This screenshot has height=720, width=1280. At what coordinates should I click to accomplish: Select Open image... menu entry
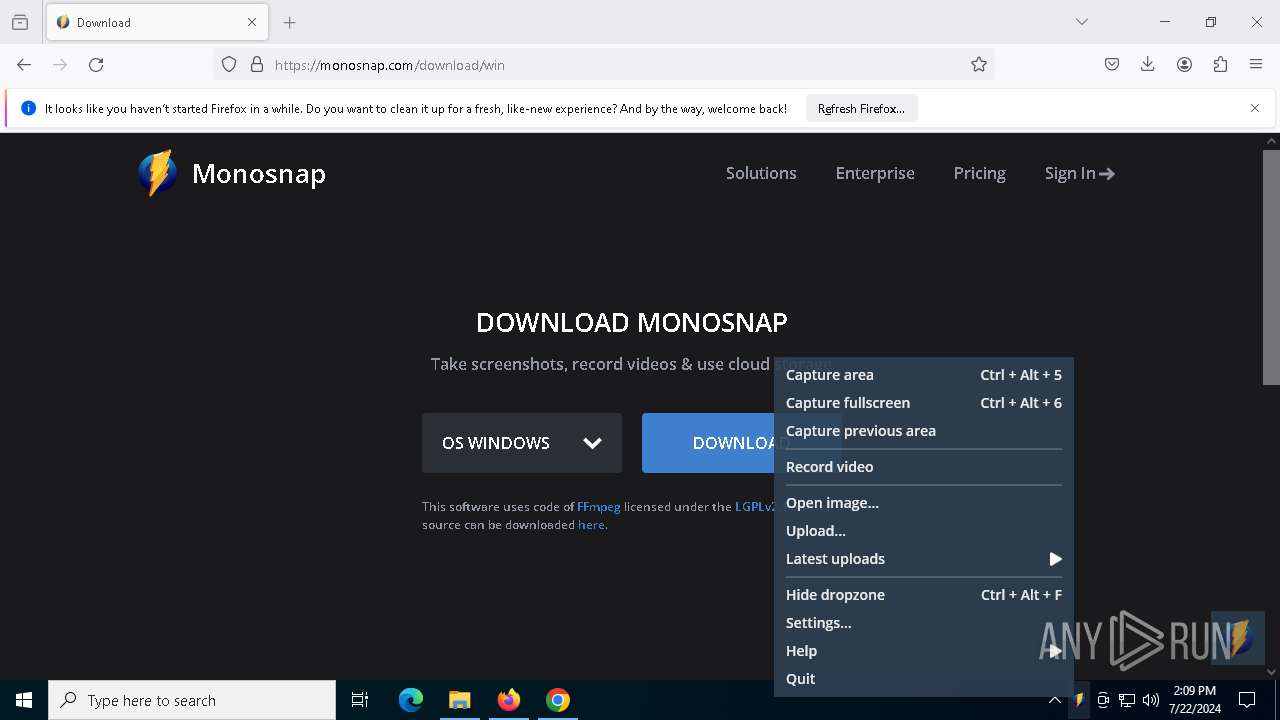924,503
